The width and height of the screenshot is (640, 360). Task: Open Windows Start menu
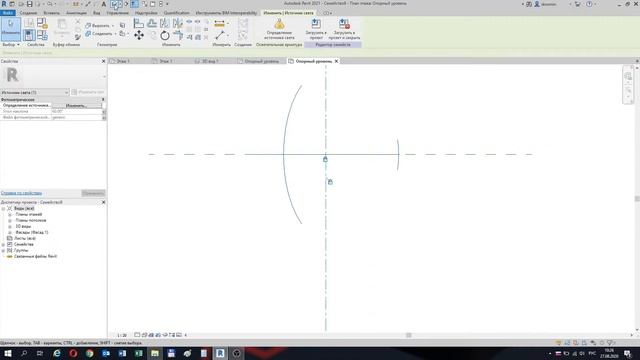pyautogui.click(x=7, y=353)
